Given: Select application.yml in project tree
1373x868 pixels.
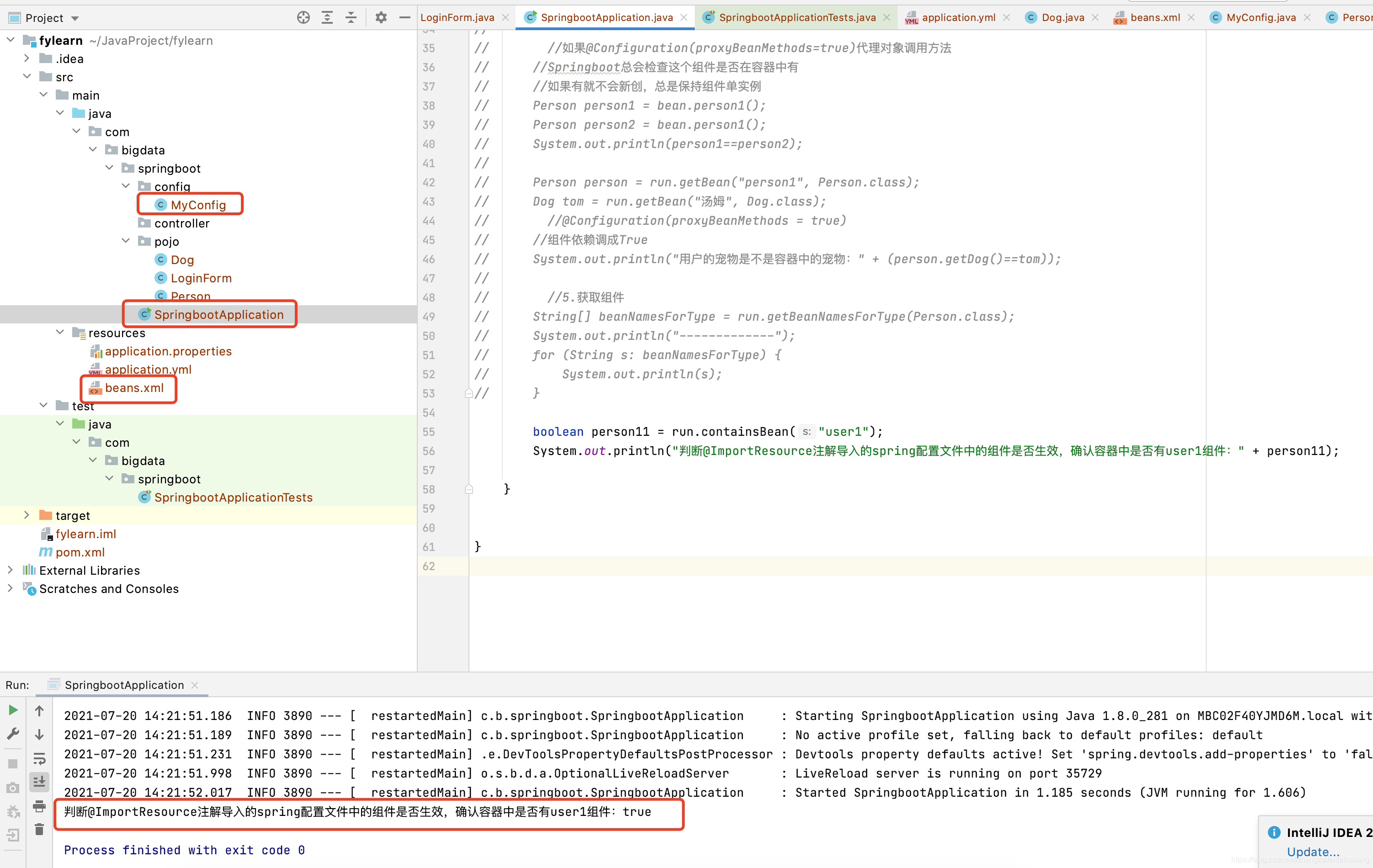Looking at the screenshot, I should click(x=148, y=369).
